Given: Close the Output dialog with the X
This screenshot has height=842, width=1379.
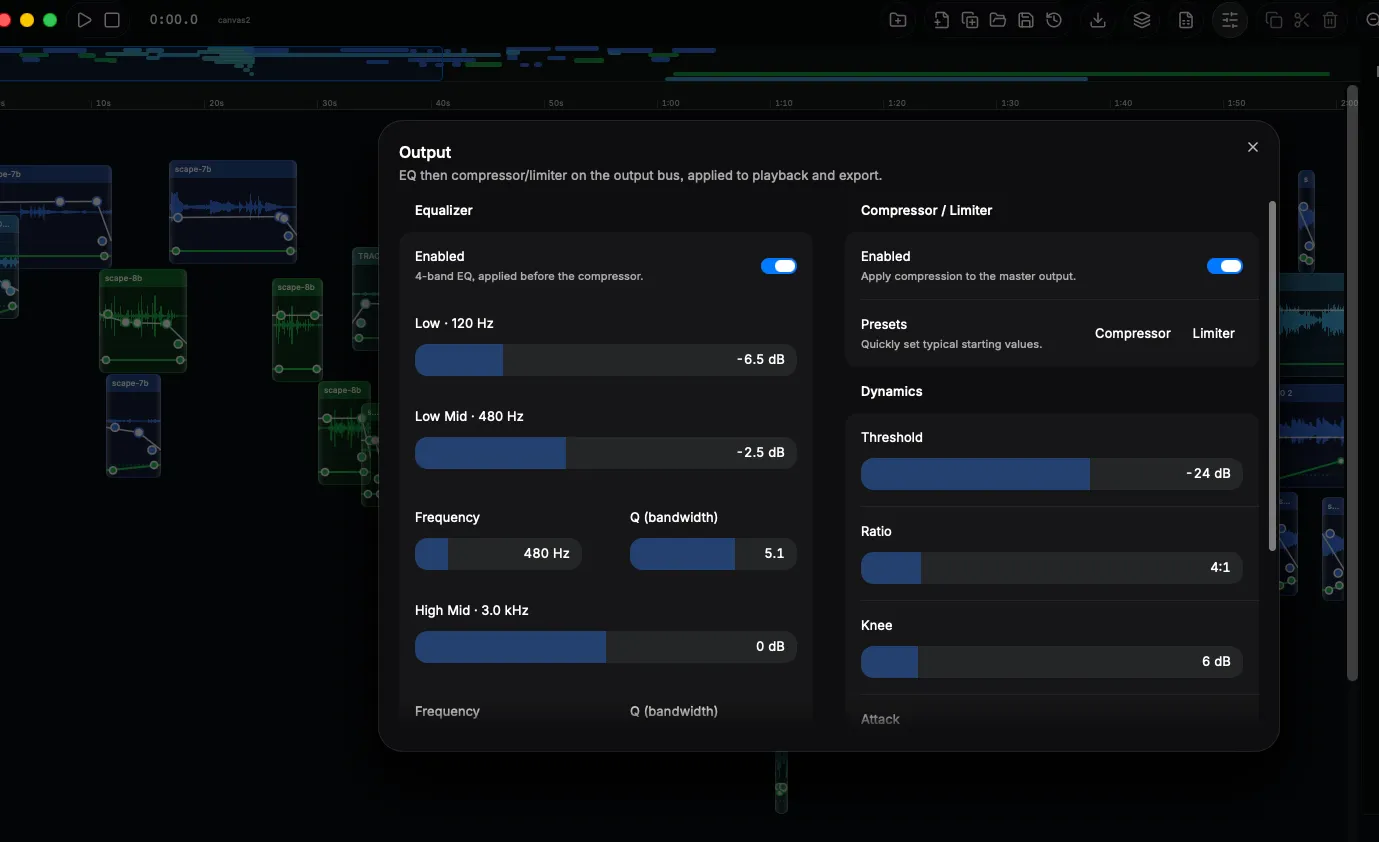Looking at the screenshot, I should pos(1253,147).
